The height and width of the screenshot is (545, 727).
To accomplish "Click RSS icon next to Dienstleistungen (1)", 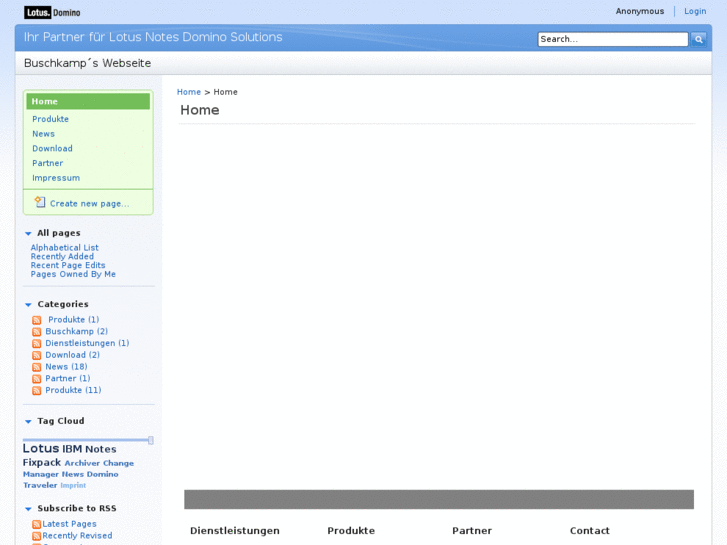I will (37, 344).
